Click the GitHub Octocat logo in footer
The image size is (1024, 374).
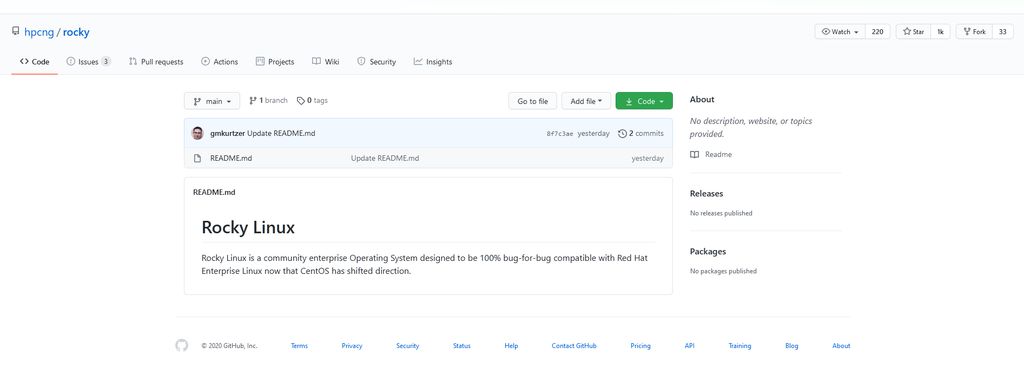(x=182, y=345)
